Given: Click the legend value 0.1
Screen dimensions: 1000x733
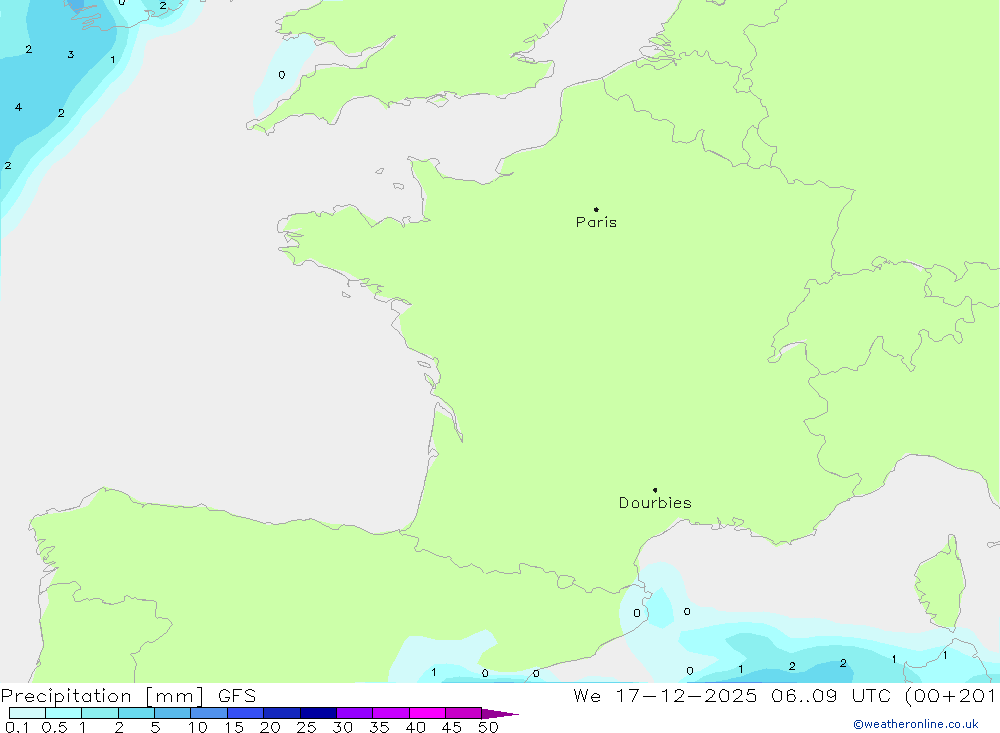Looking at the screenshot, I should coord(17,727).
